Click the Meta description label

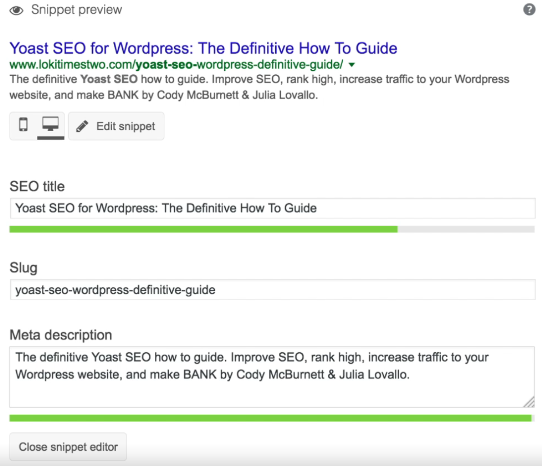pos(61,335)
